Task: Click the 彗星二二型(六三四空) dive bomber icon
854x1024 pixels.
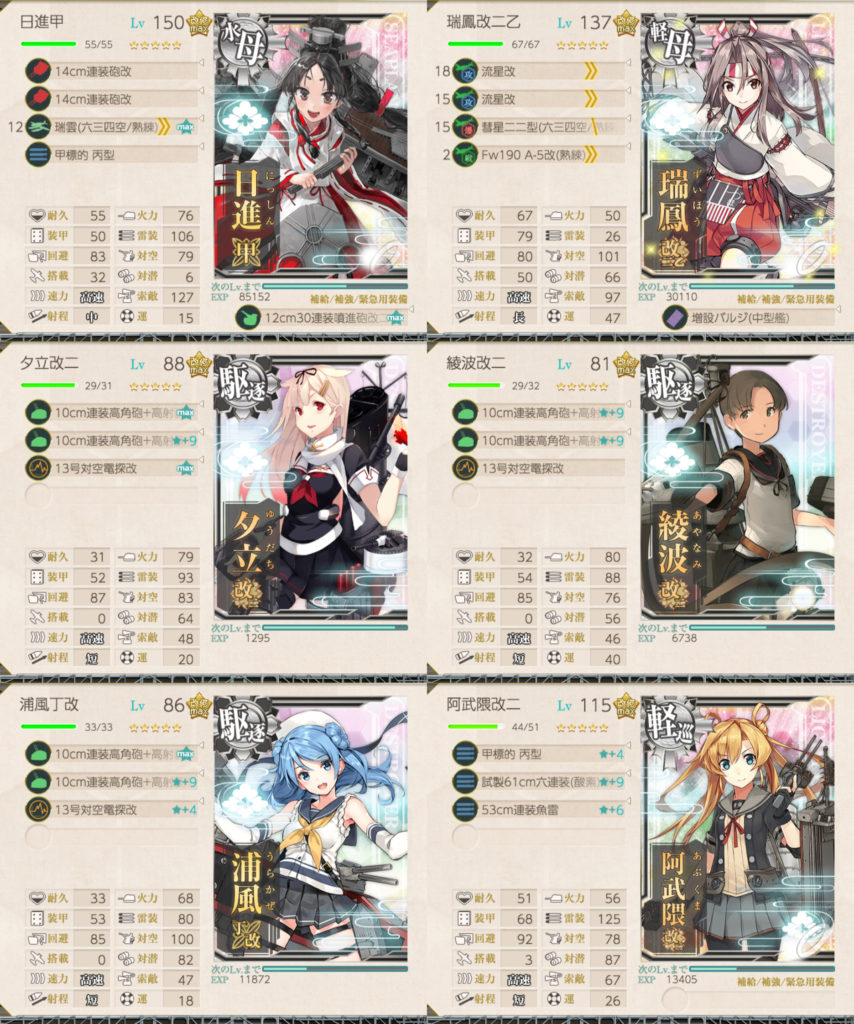Action: click(x=465, y=127)
